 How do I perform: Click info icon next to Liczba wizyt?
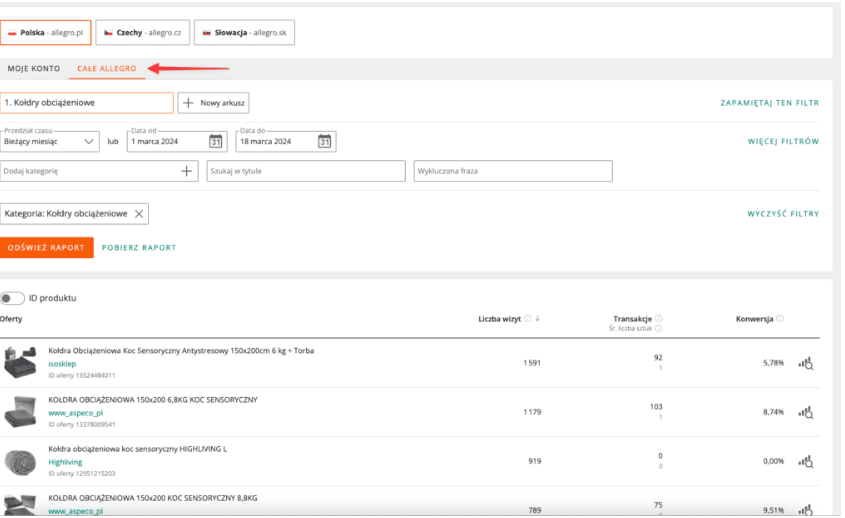click(528, 319)
